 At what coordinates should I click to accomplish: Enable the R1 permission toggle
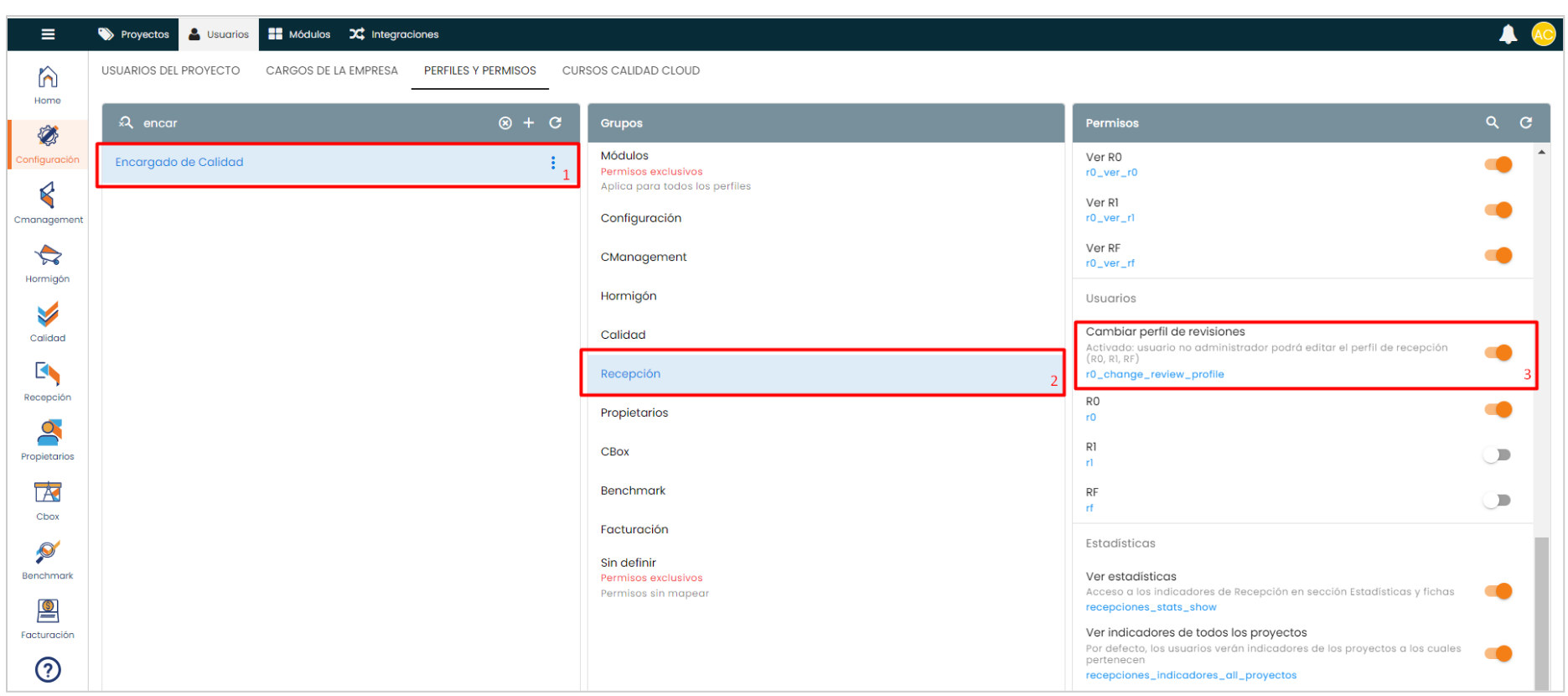pyautogui.click(x=1497, y=455)
